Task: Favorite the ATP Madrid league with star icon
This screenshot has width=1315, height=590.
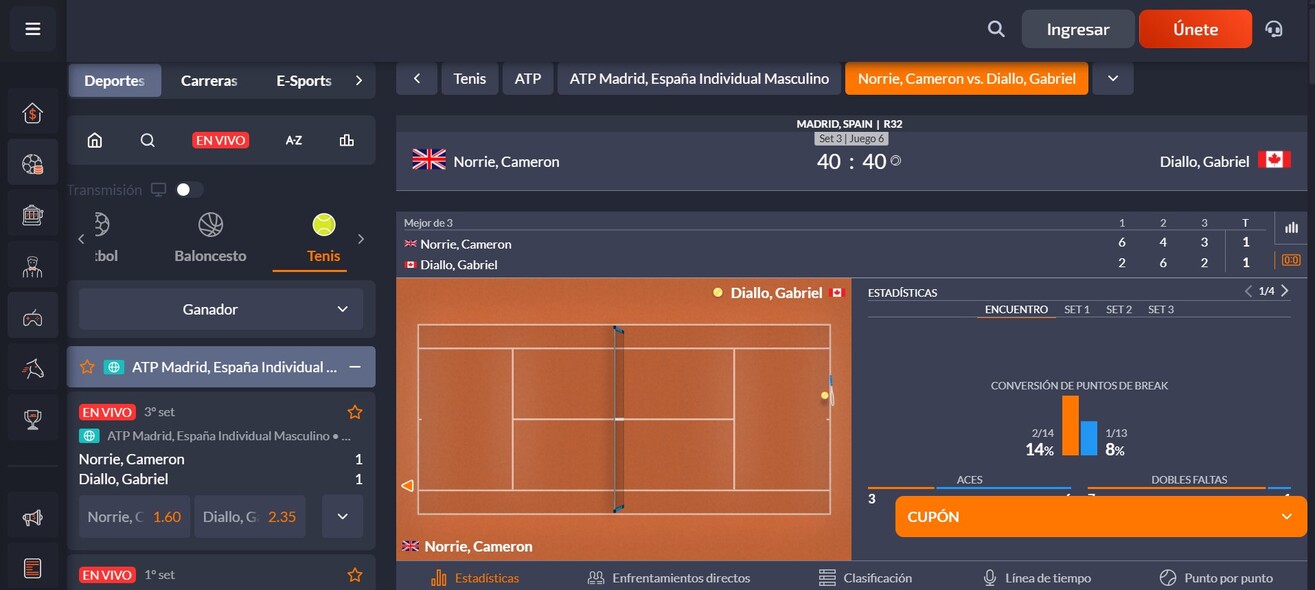Action: click(87, 367)
